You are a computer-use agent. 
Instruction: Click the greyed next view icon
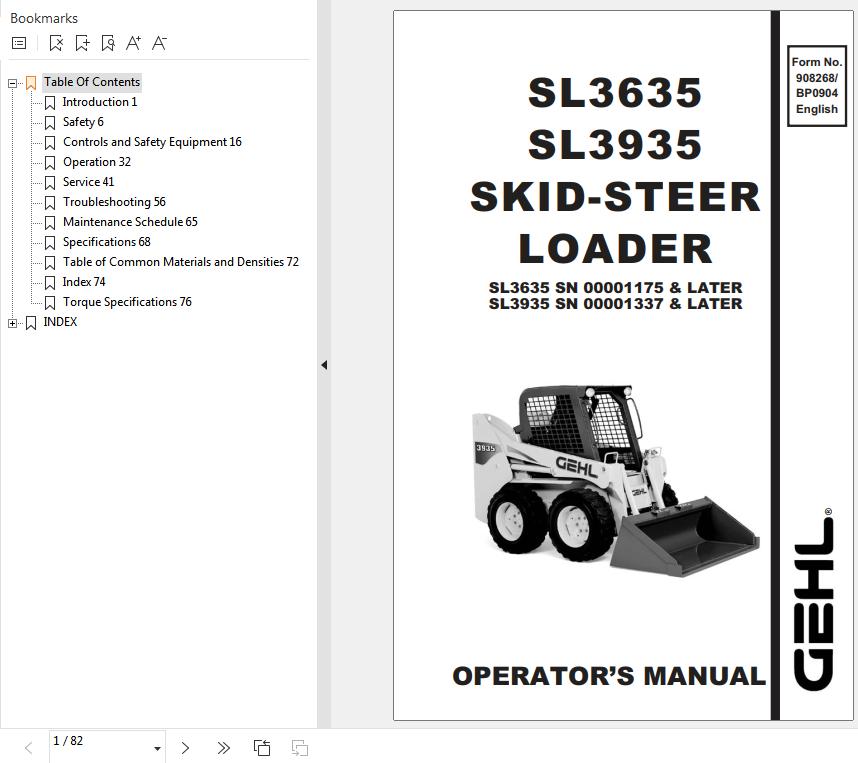pyautogui.click(x=299, y=748)
